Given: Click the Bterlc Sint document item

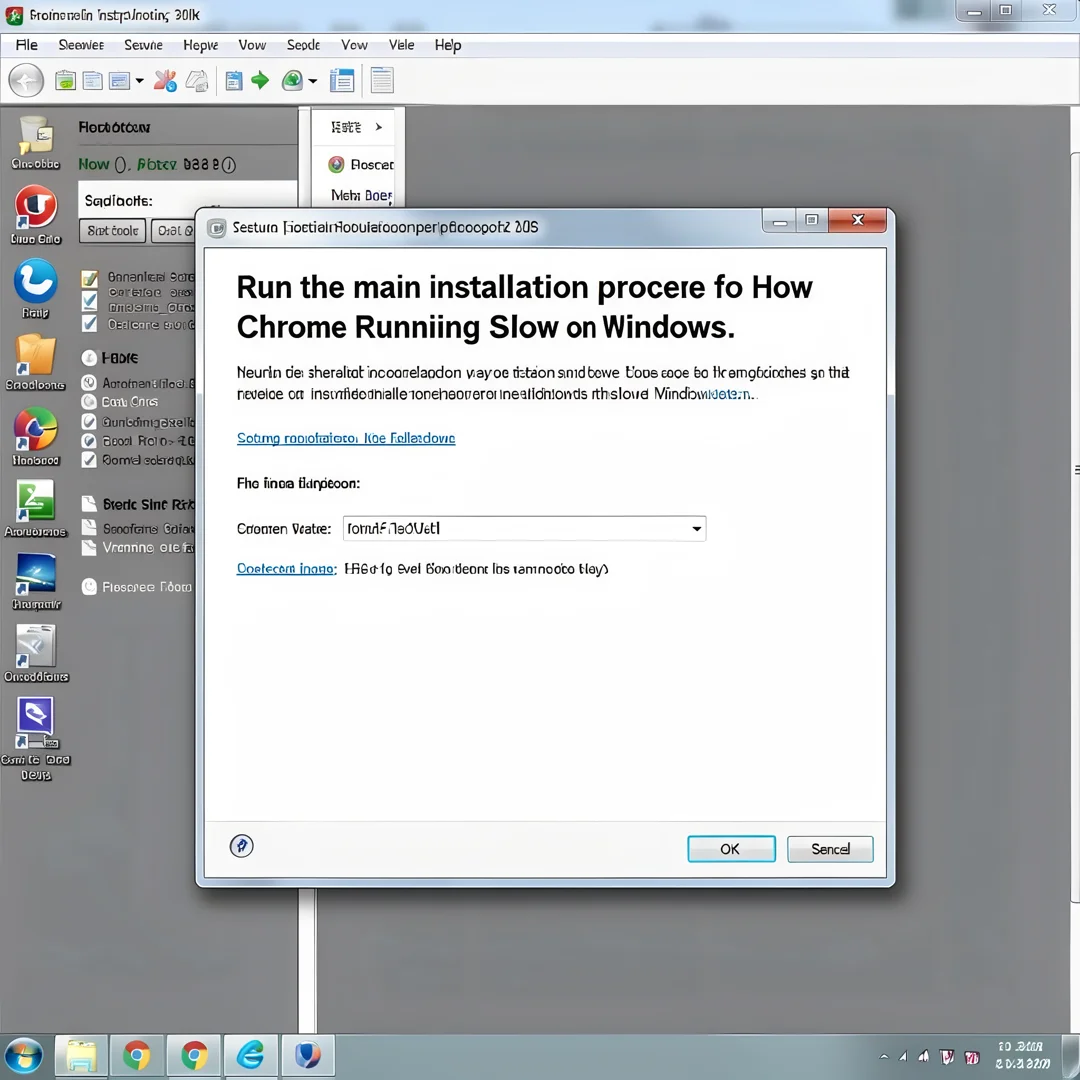Looking at the screenshot, I should [x=138, y=504].
